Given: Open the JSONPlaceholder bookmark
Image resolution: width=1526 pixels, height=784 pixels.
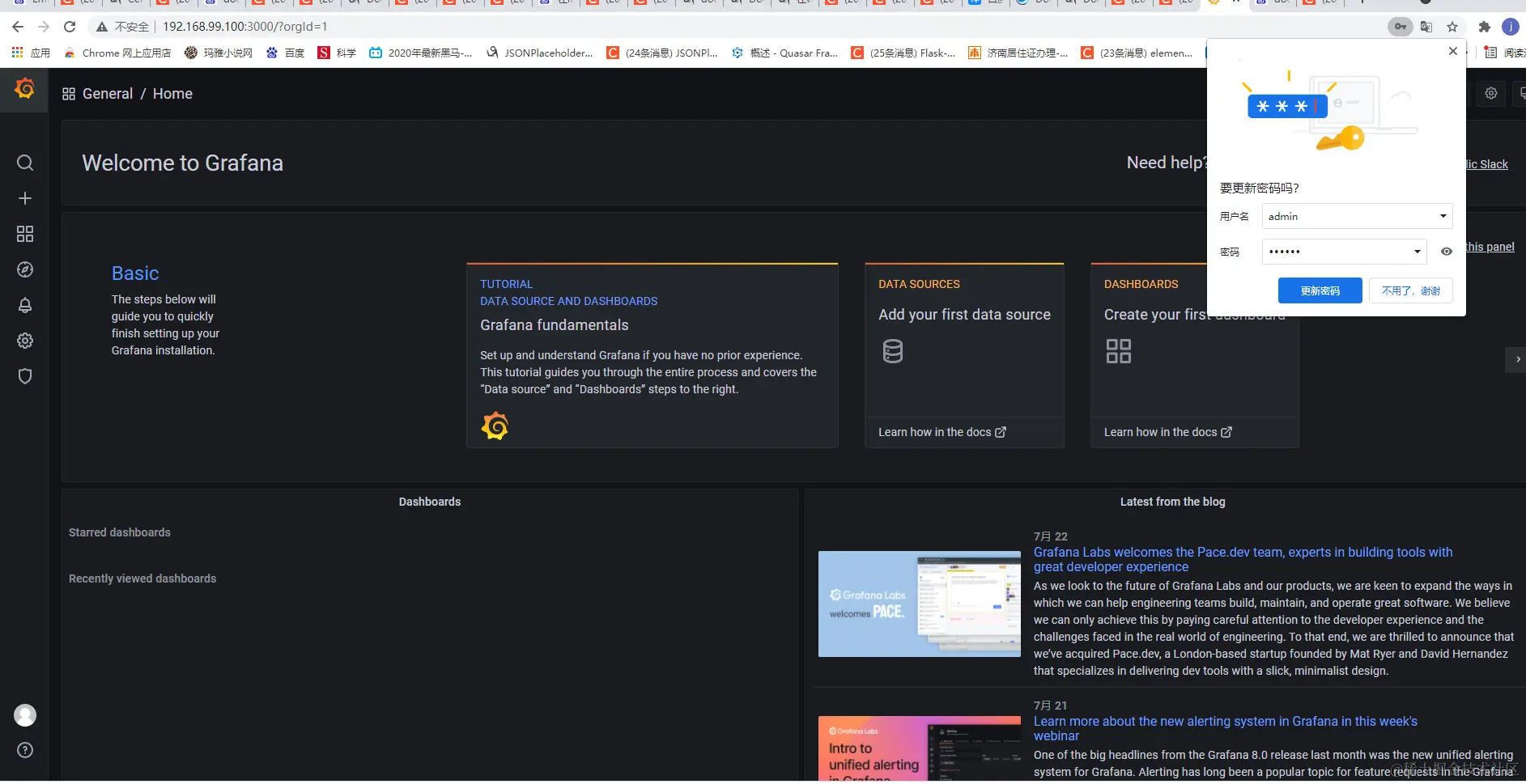Looking at the screenshot, I should point(540,53).
